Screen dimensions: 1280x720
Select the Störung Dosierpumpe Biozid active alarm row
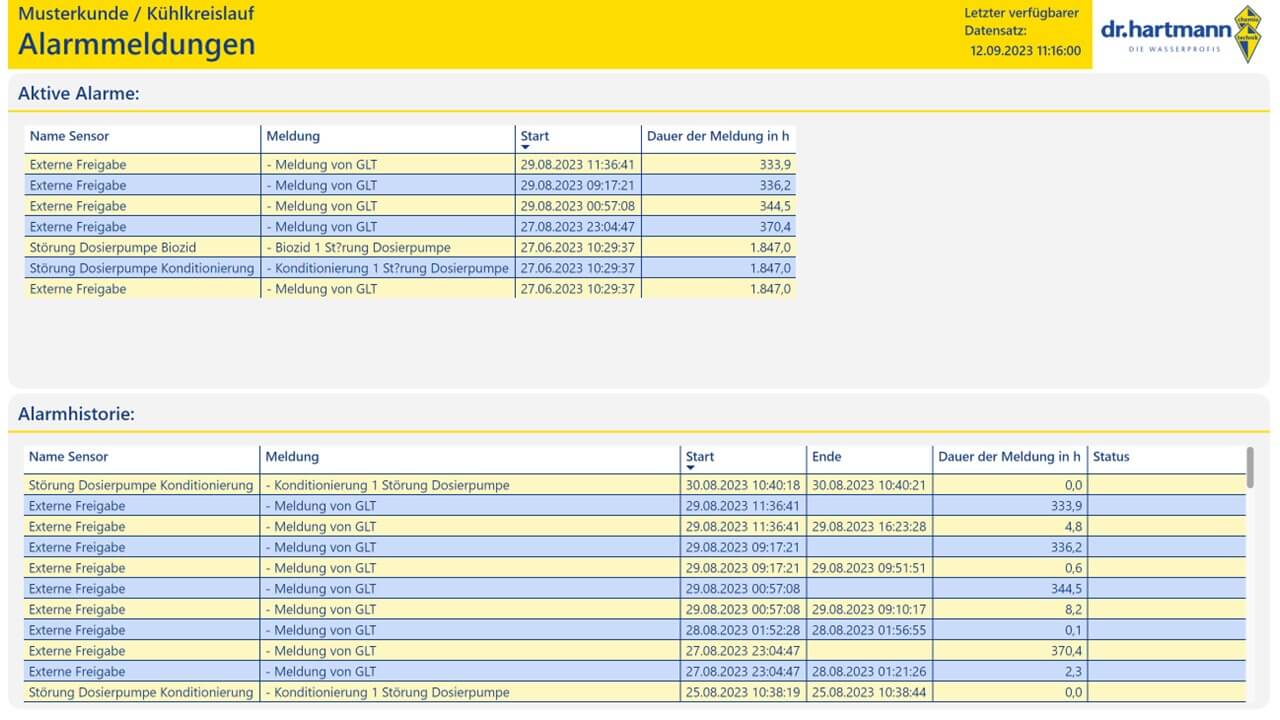click(410, 247)
